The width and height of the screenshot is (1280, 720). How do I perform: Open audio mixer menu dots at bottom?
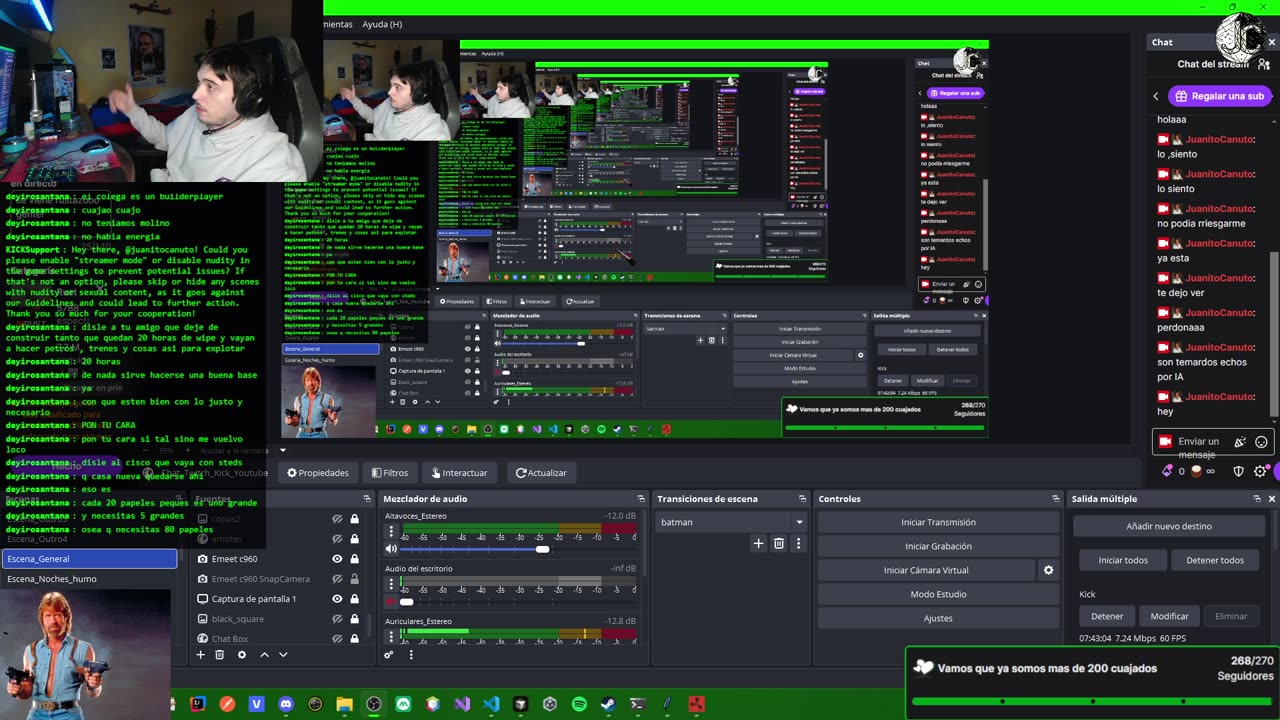coord(411,655)
